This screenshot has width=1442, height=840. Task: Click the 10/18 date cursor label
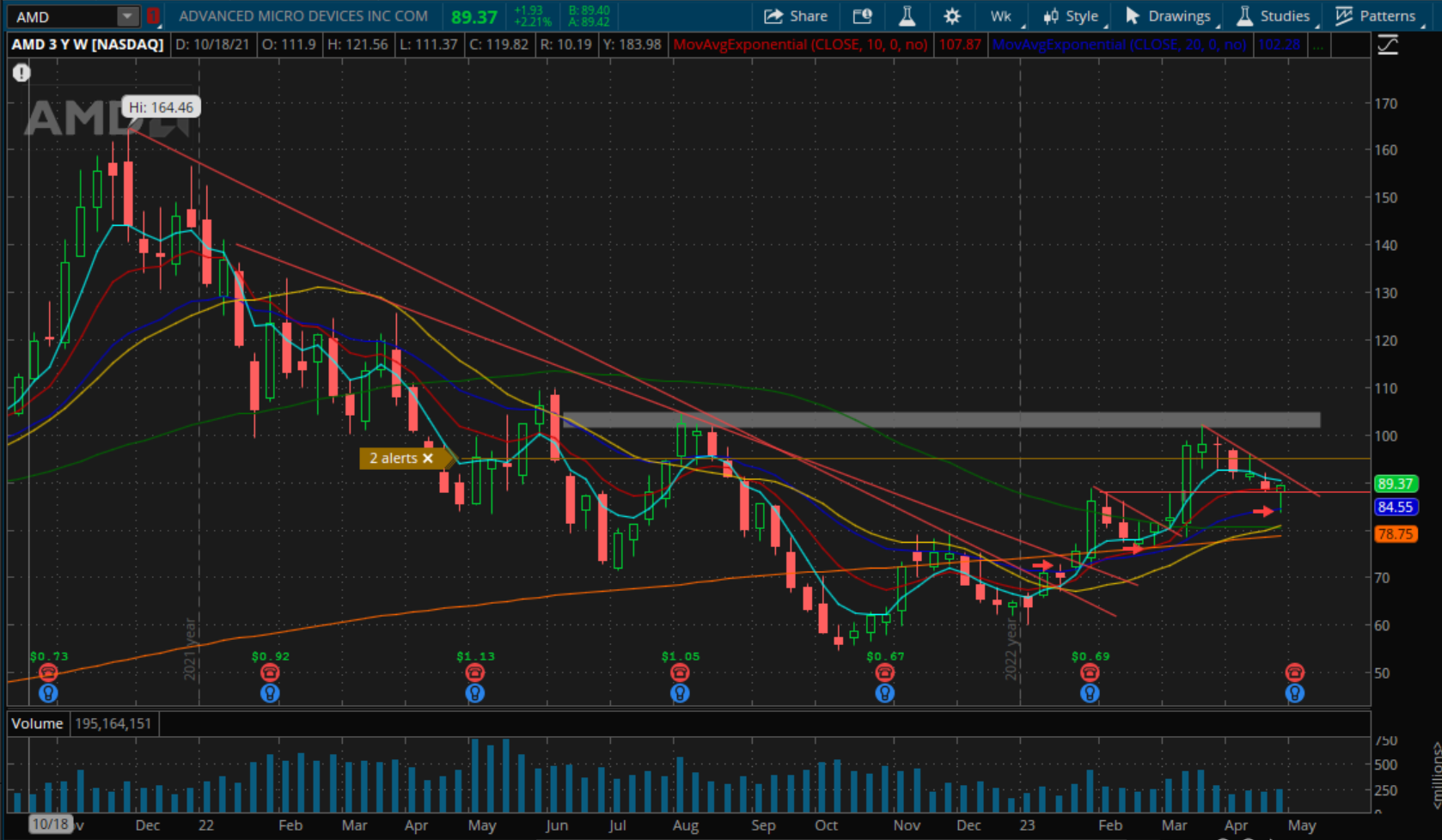[x=50, y=825]
